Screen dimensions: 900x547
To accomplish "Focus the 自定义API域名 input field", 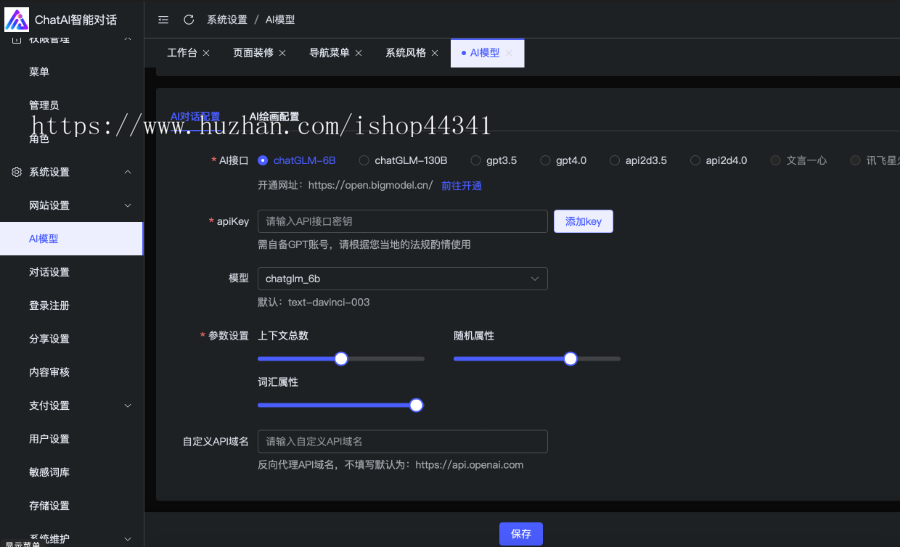I will pos(402,441).
